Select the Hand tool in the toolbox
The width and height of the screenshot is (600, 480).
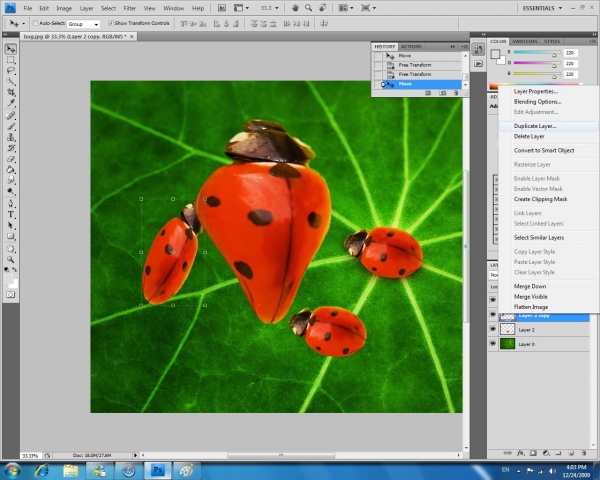pos(11,248)
